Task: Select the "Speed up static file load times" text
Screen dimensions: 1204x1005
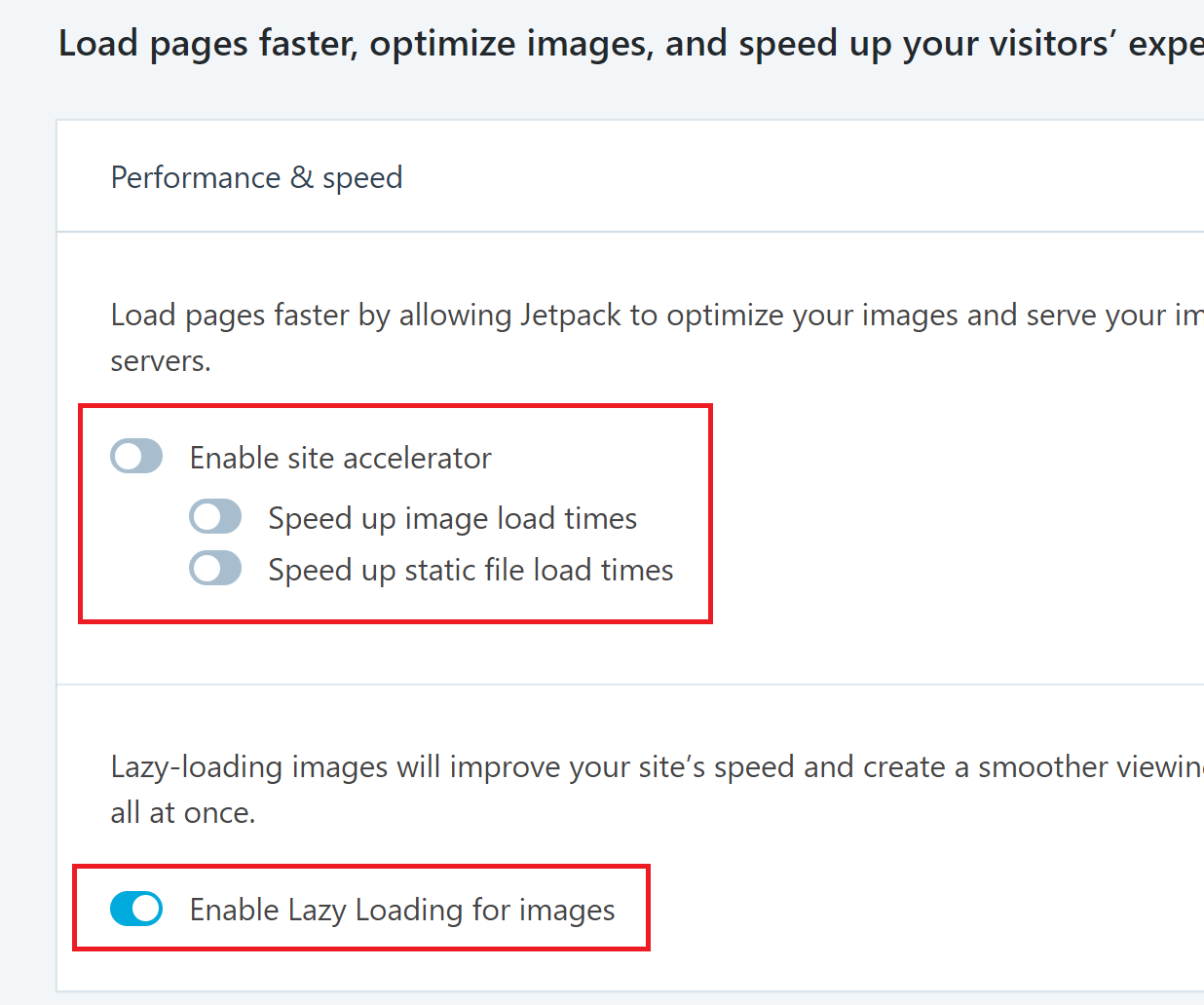Action: click(470, 569)
